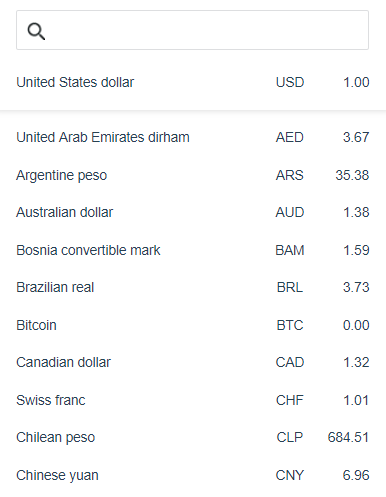Pick Canadian dollar entry
Screen dimensions: 386x497
point(193,362)
